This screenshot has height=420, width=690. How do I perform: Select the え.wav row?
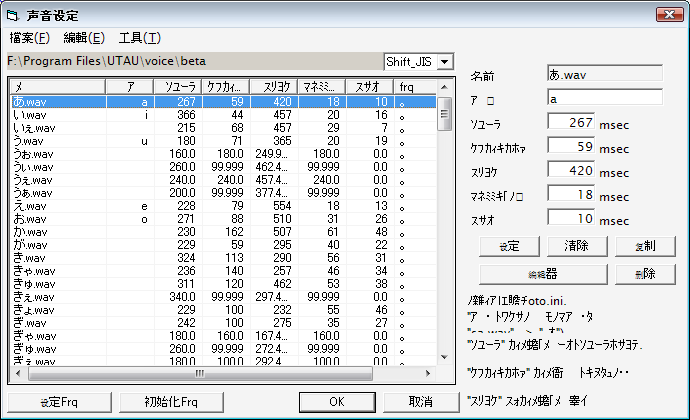click(224, 206)
